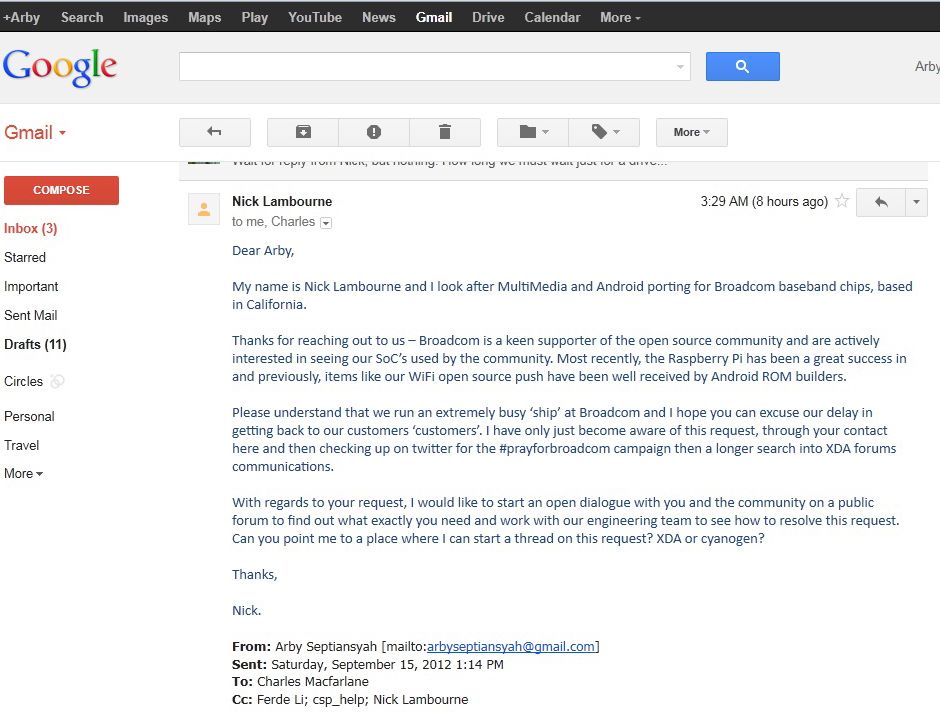Screen dimensions: 940x716
Task: Open the More actions toolbar dropdown
Action: 692,132
